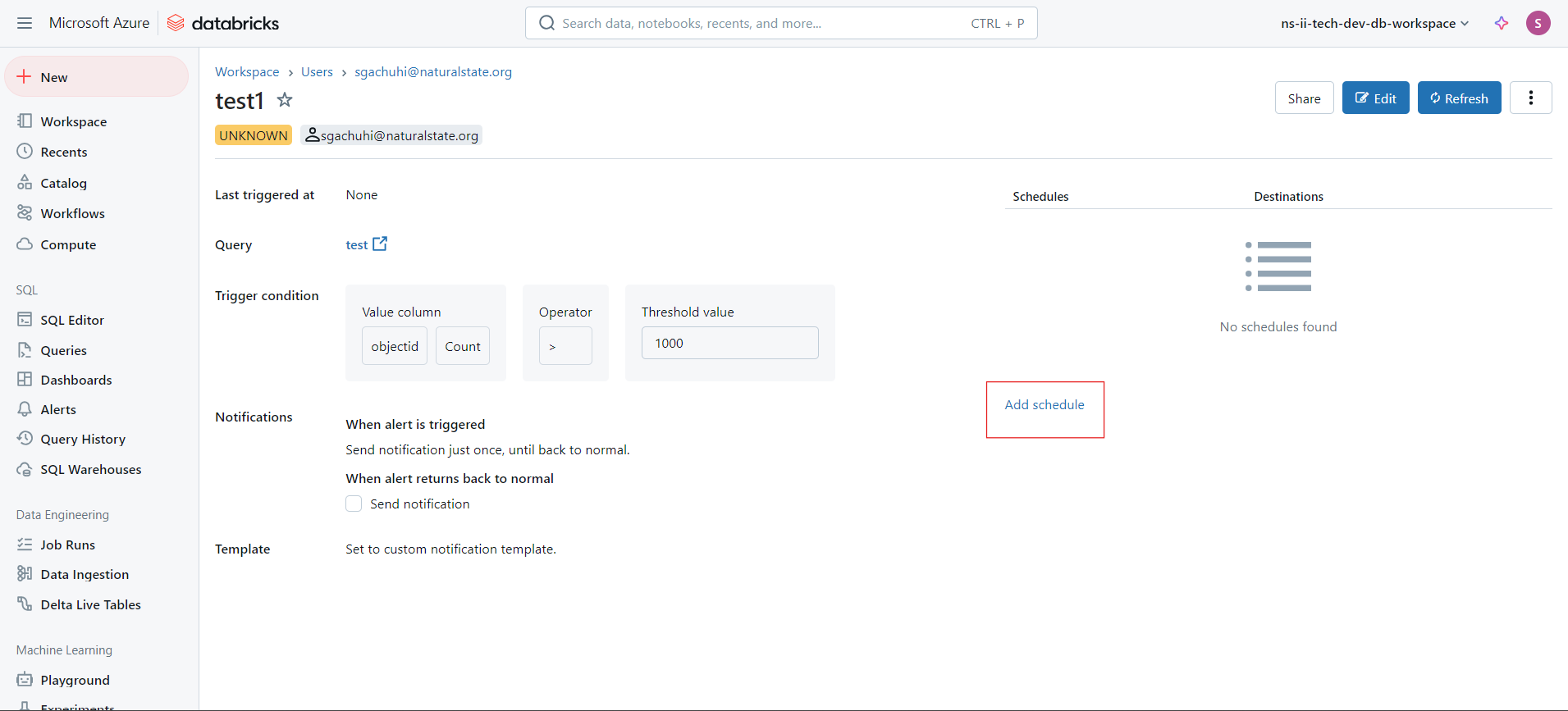Click the search data input field
Screen dimensions: 1568x711
click(781, 23)
